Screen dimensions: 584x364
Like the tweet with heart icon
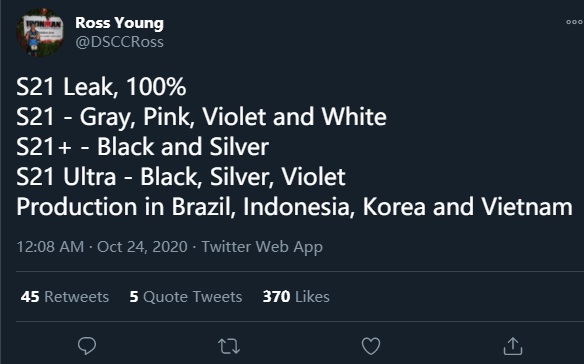[371, 346]
